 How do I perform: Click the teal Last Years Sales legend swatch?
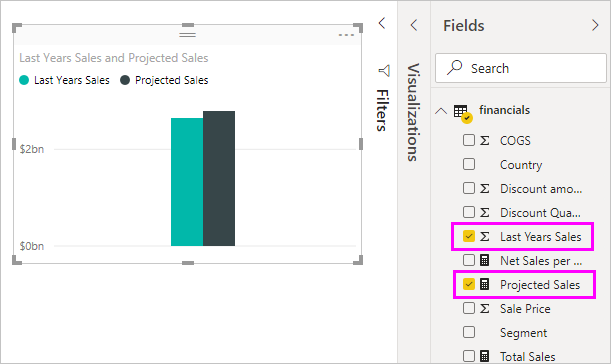(x=24, y=80)
